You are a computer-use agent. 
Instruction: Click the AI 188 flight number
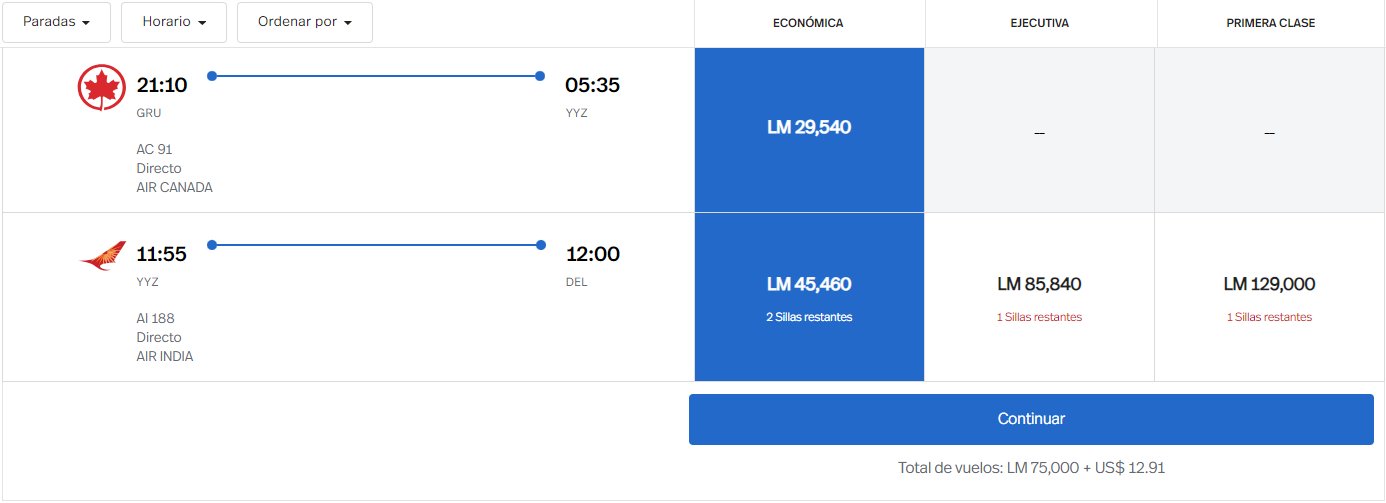(155, 318)
